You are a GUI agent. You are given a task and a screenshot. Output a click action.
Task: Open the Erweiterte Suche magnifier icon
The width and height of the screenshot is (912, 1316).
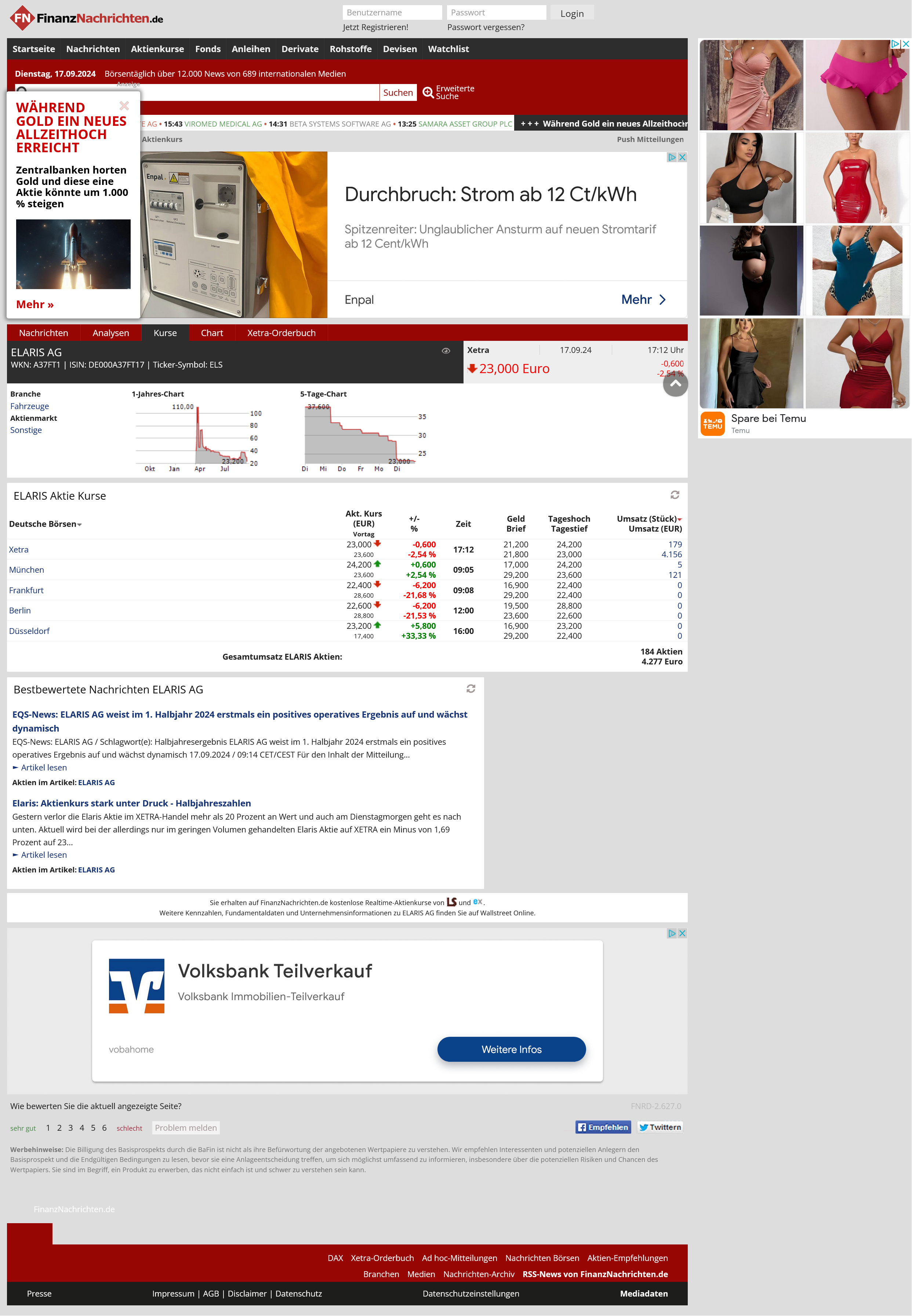(428, 92)
